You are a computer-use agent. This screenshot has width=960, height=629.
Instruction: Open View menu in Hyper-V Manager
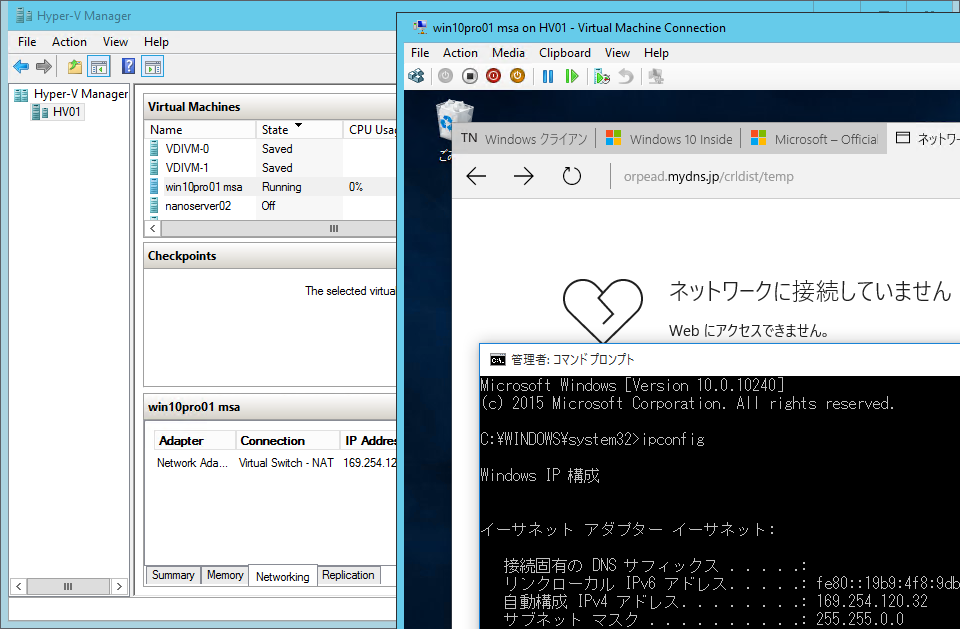point(115,42)
